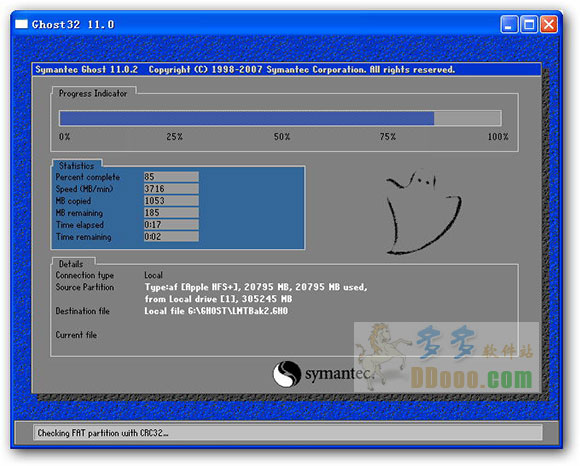Select the Time remaining value 0:02

pos(171,236)
